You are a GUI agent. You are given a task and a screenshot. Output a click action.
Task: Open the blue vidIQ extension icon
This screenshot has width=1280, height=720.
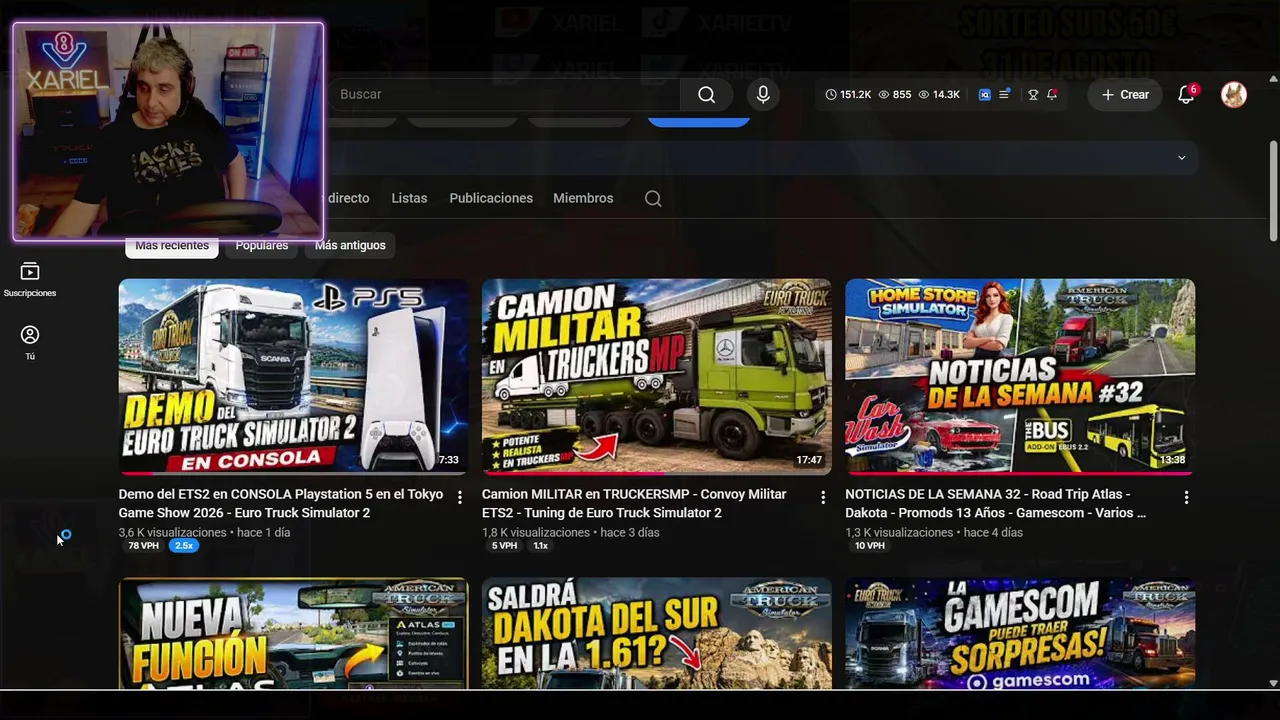(985, 94)
